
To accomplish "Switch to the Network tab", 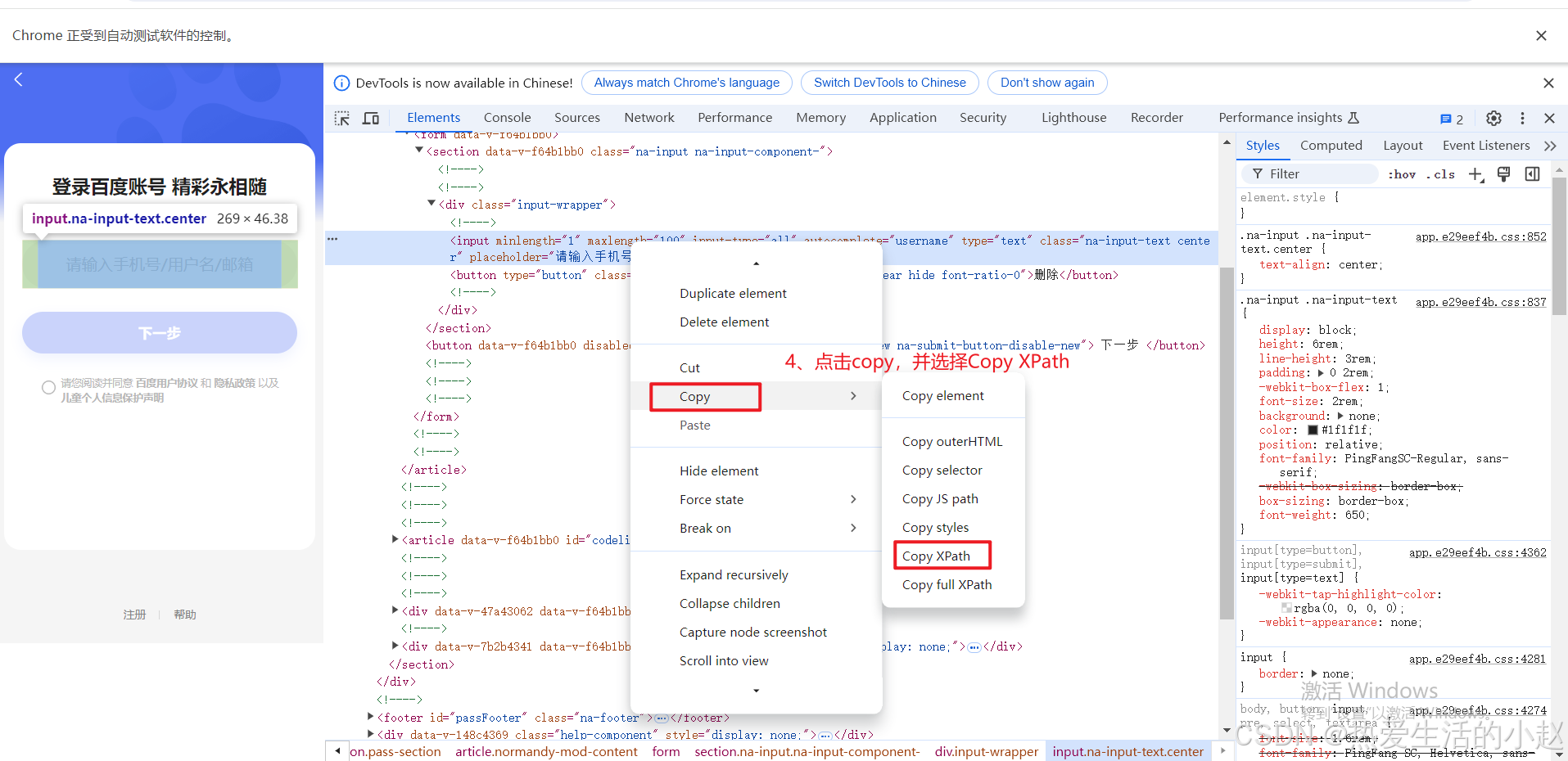I will 649,118.
